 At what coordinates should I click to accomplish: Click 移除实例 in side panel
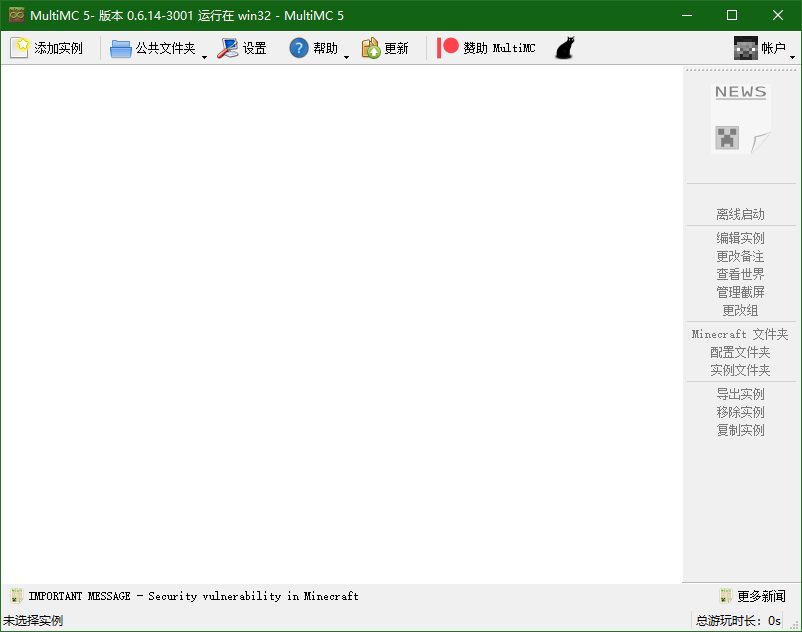[x=740, y=412]
